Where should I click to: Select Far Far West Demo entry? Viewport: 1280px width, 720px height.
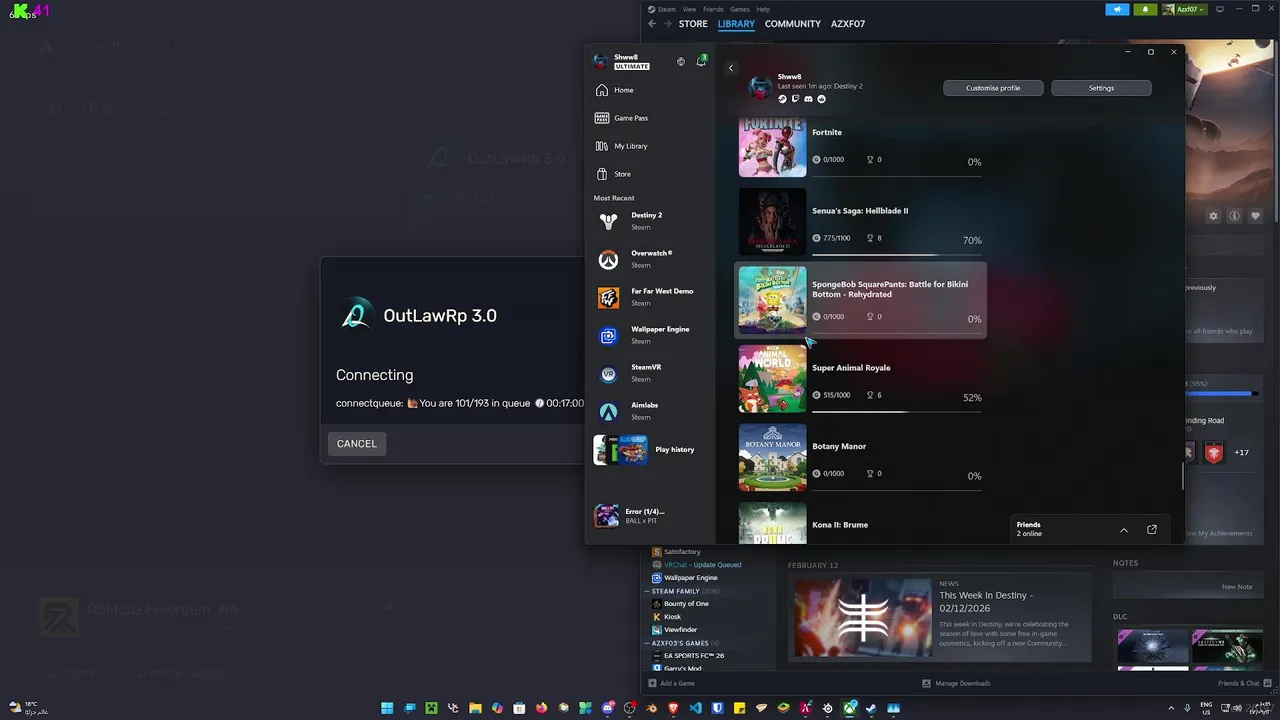click(651, 297)
